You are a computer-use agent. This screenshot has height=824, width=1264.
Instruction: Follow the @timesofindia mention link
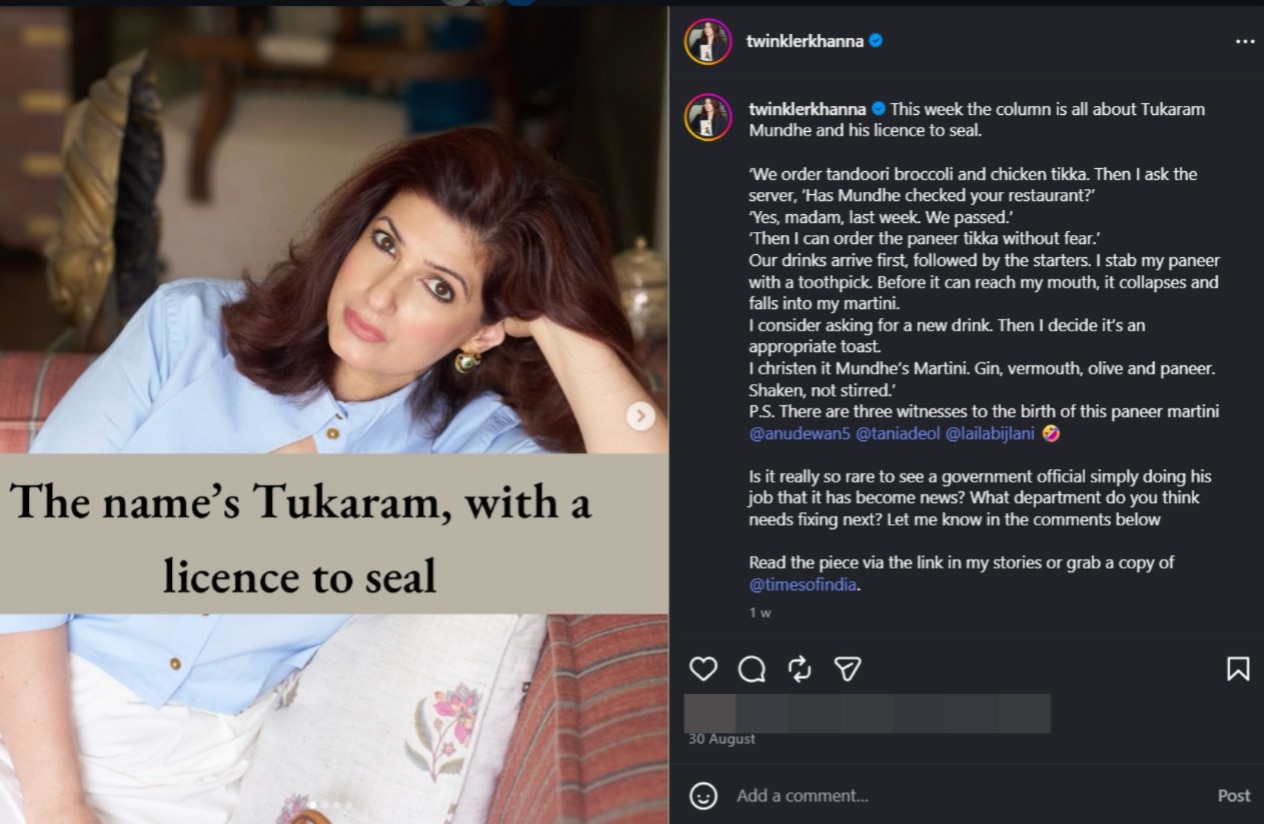click(x=803, y=584)
